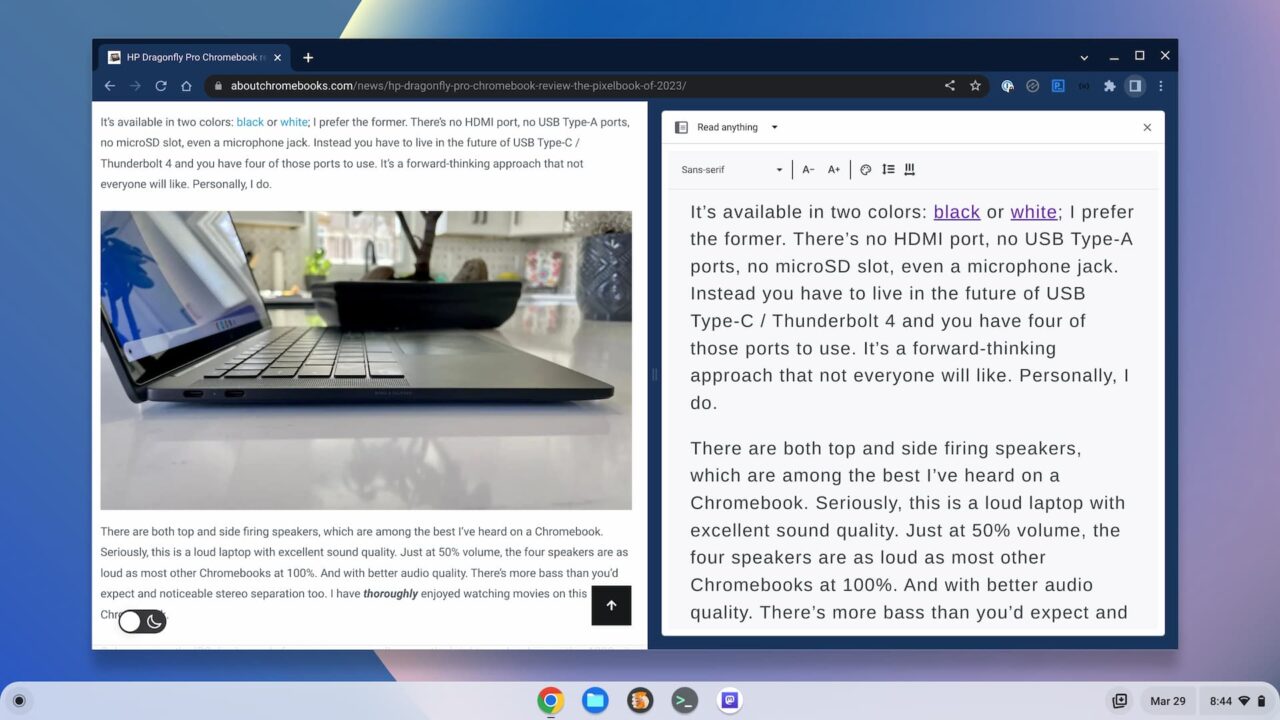Open the 1Password extension icon
This screenshot has width=1280, height=720.
click(x=1008, y=86)
